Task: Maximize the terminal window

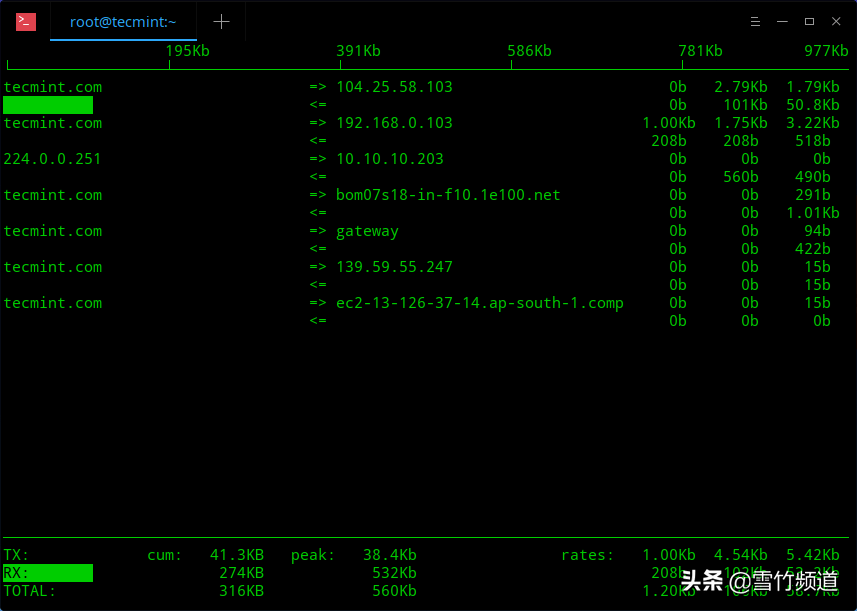Action: [809, 21]
